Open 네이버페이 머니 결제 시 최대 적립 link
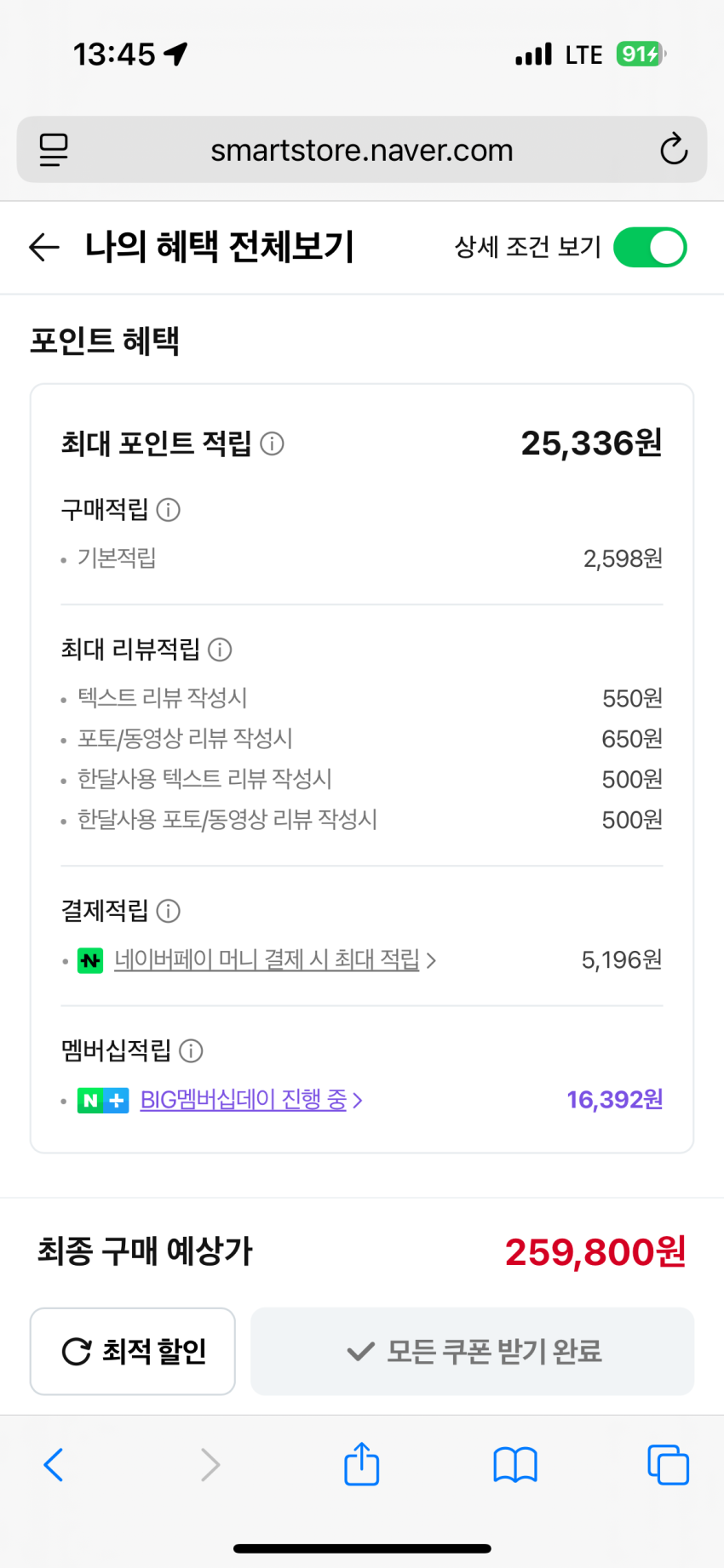Viewport: 724px width, 1568px height. (x=266, y=960)
